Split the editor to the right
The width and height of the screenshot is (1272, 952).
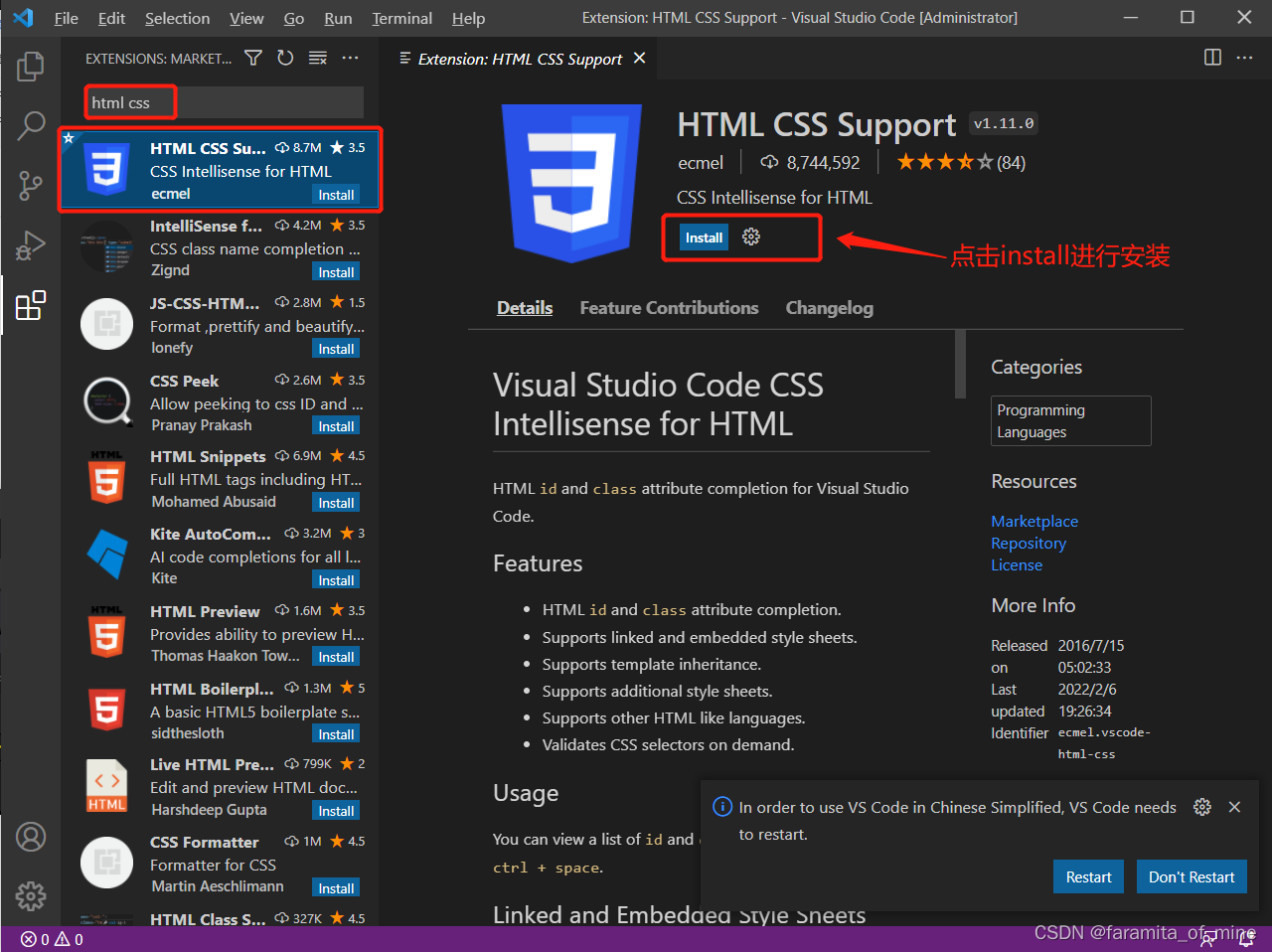click(x=1212, y=58)
